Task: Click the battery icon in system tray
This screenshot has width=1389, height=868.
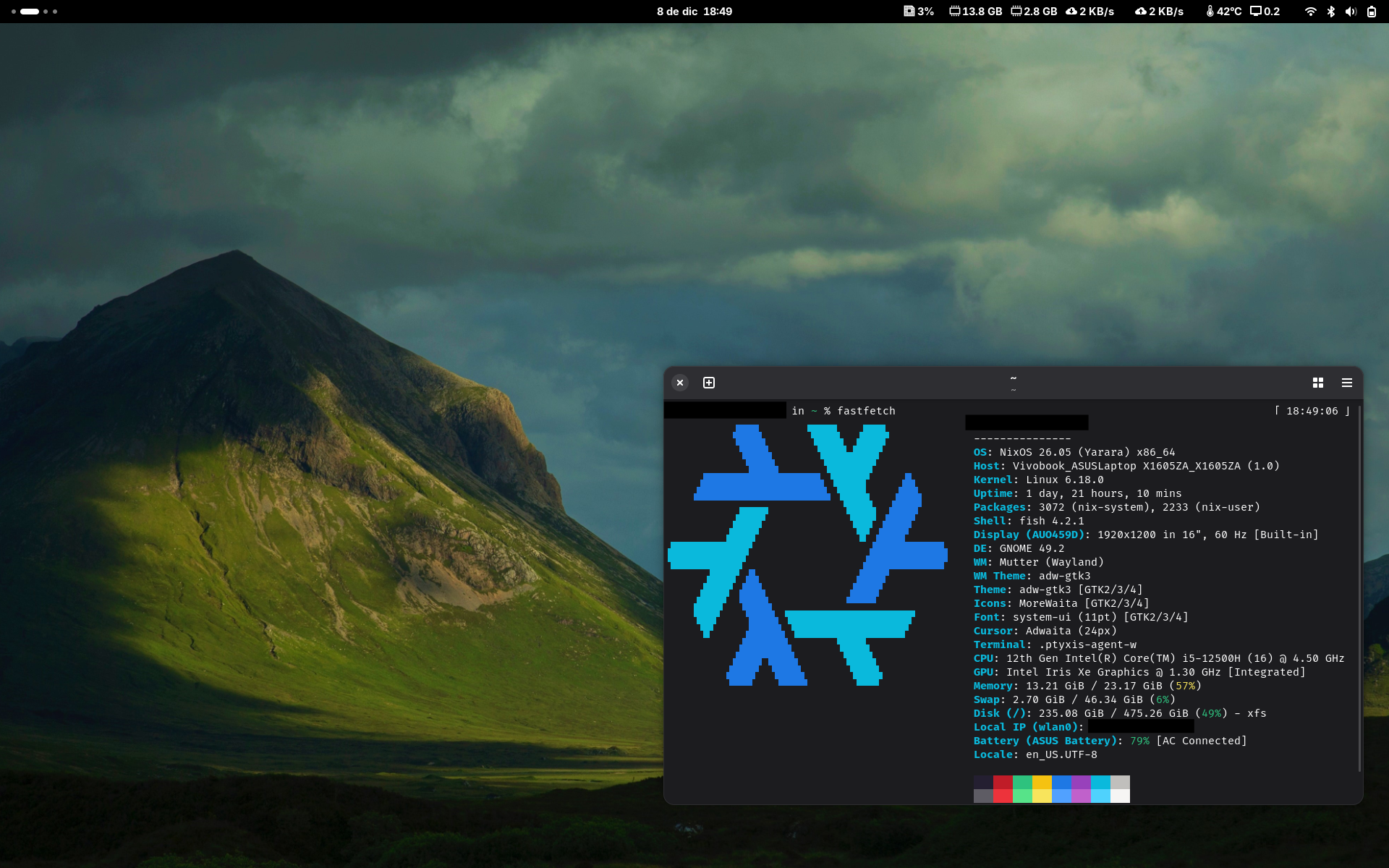Action: coord(1371,12)
